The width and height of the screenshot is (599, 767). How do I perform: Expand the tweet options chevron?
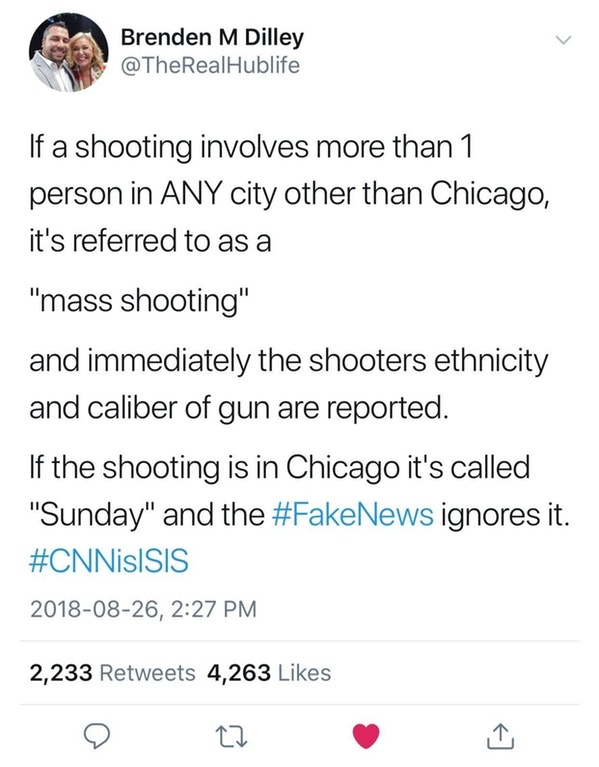564,40
